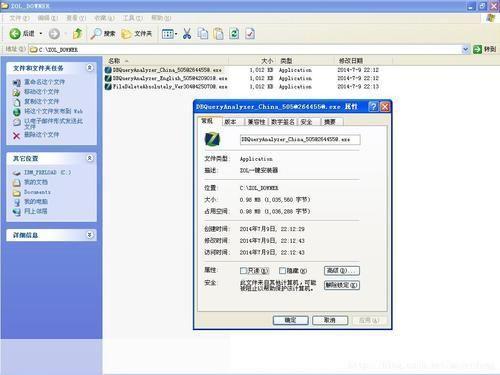Switch to the 数字签名 digital signature tab

[283, 122]
